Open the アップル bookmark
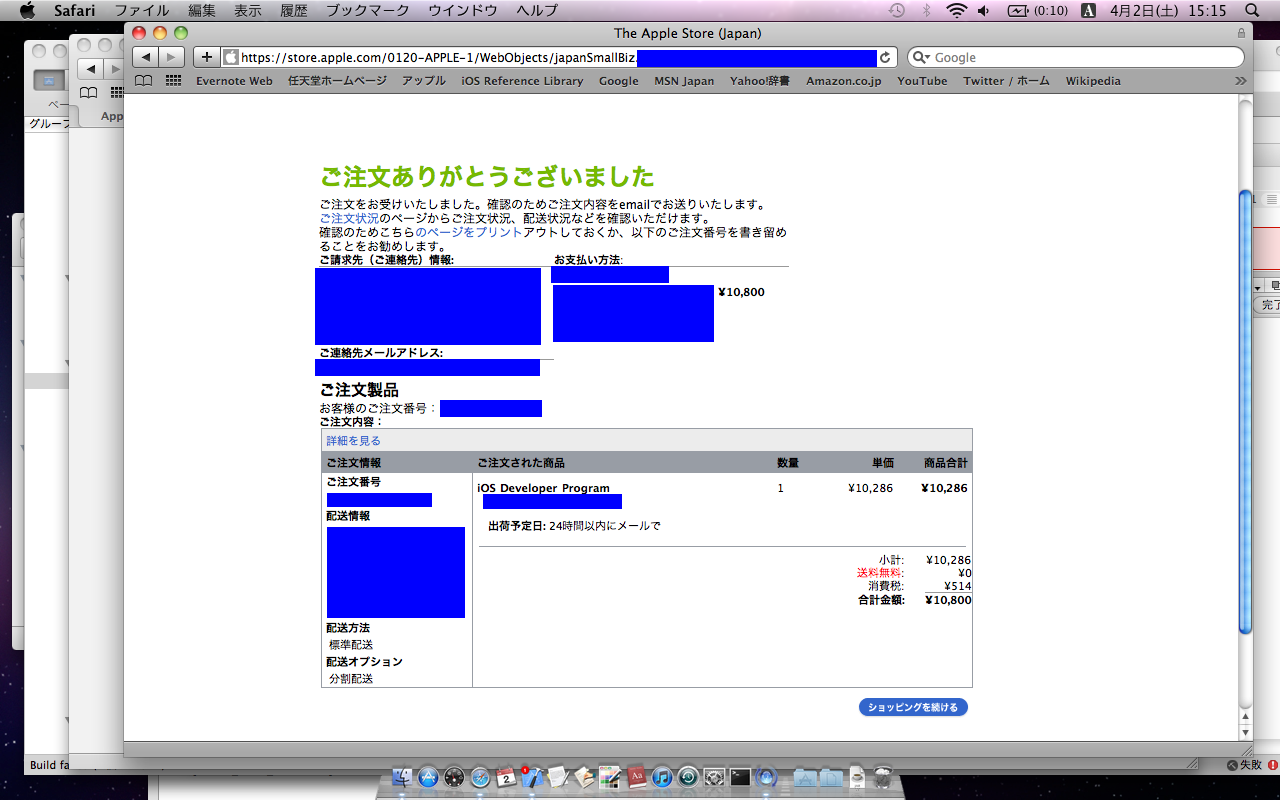Viewport: 1280px width, 800px height. [424, 81]
